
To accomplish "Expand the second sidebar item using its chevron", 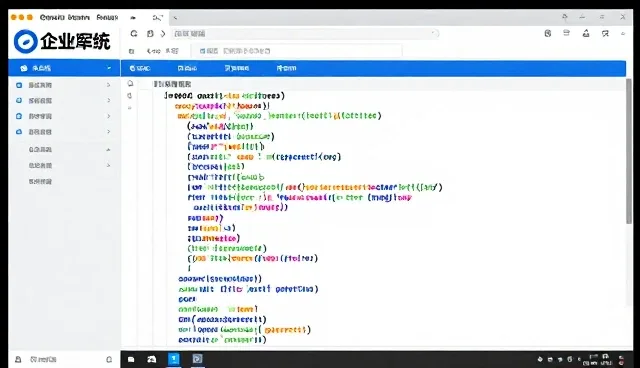I will [109, 100].
